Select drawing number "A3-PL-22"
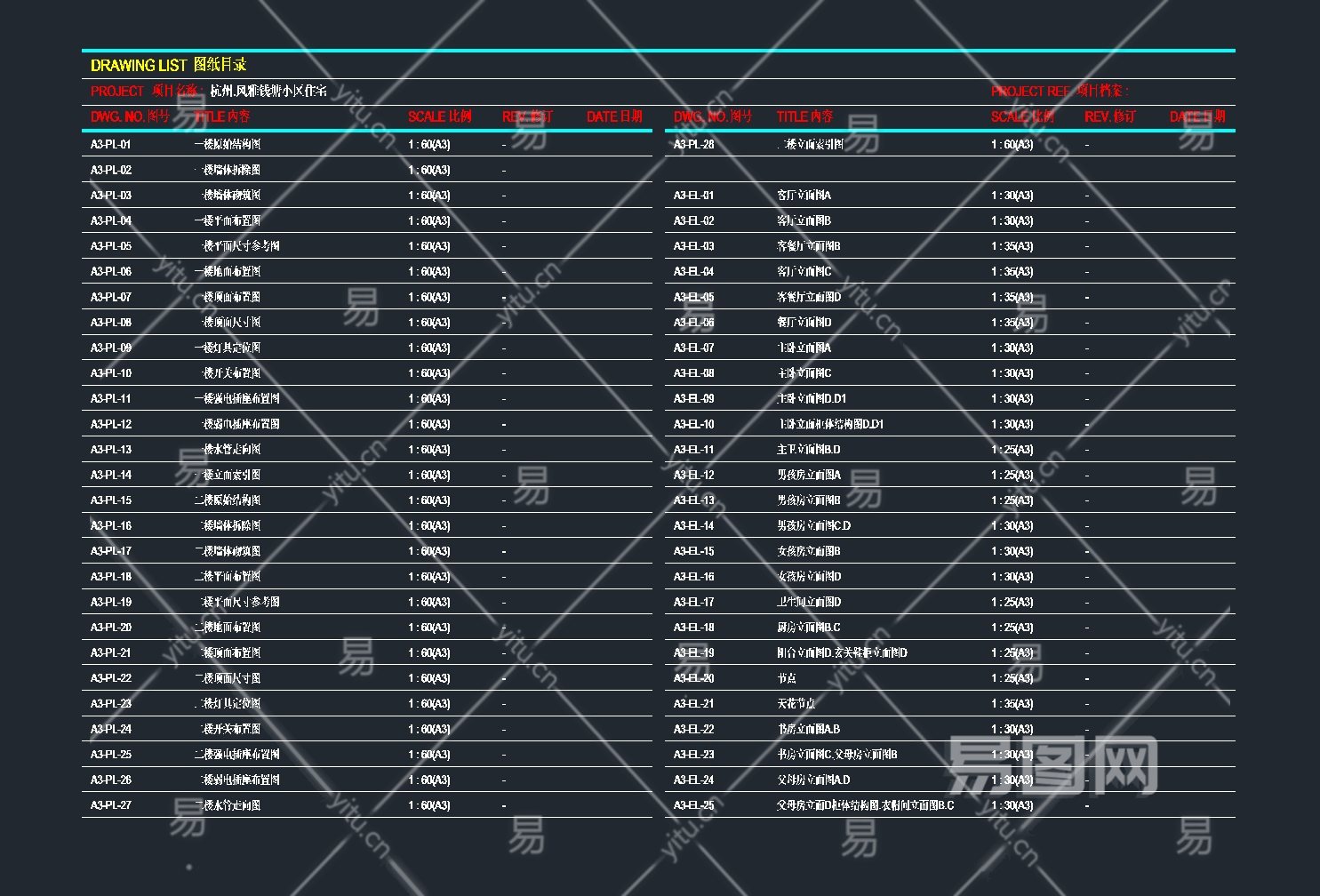 pyautogui.click(x=111, y=678)
